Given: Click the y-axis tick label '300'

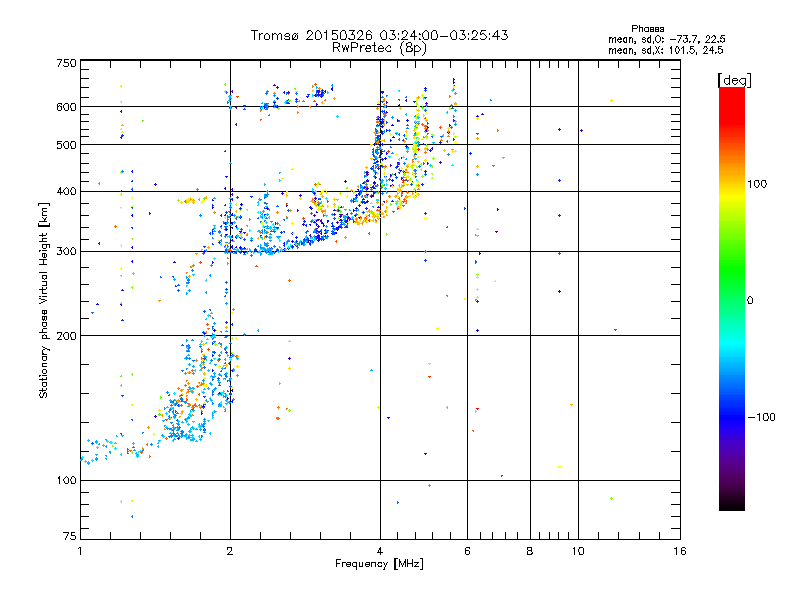Looking at the screenshot, I should pyautogui.click(x=66, y=251).
